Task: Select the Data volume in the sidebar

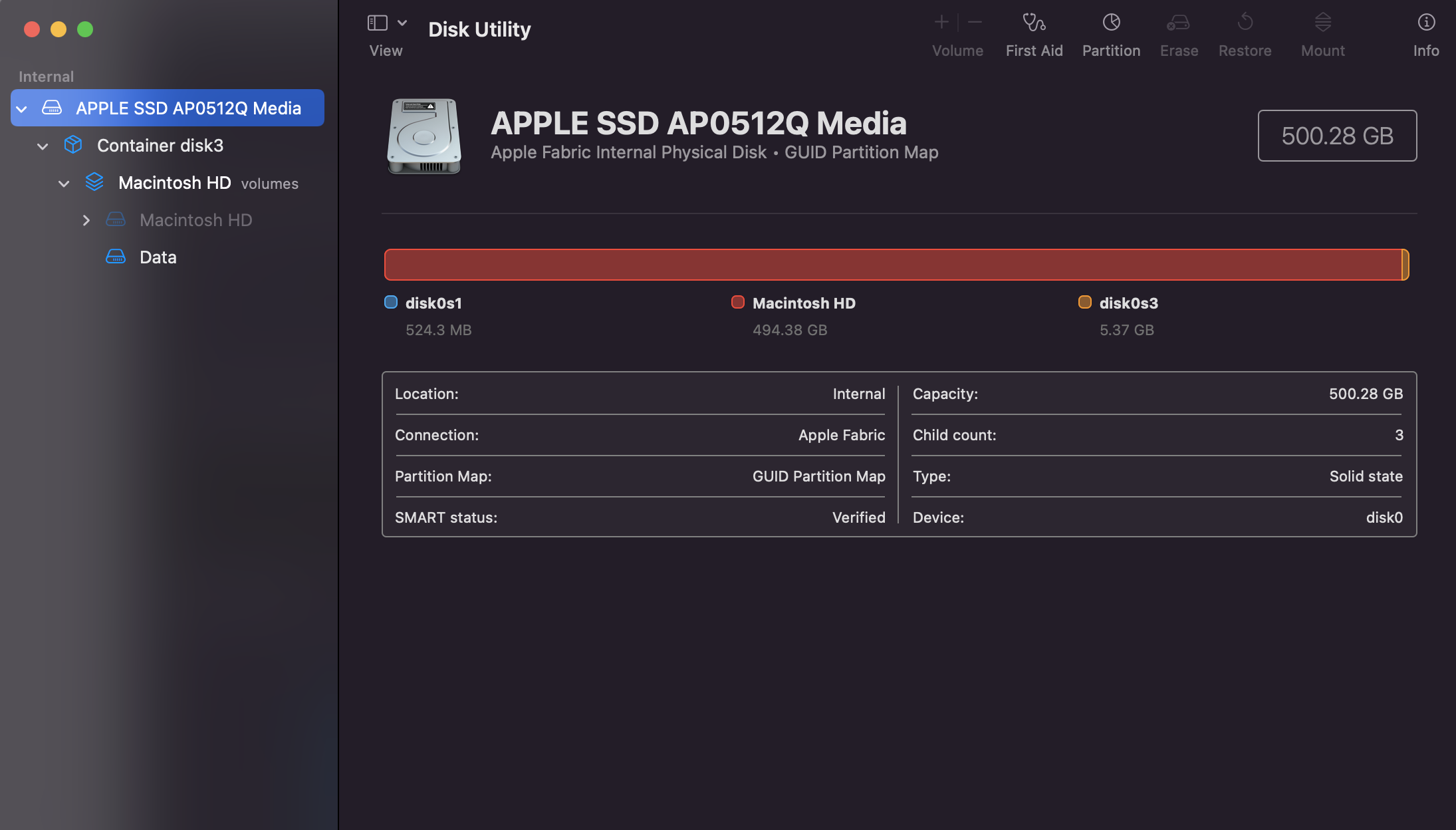Action: 158,257
